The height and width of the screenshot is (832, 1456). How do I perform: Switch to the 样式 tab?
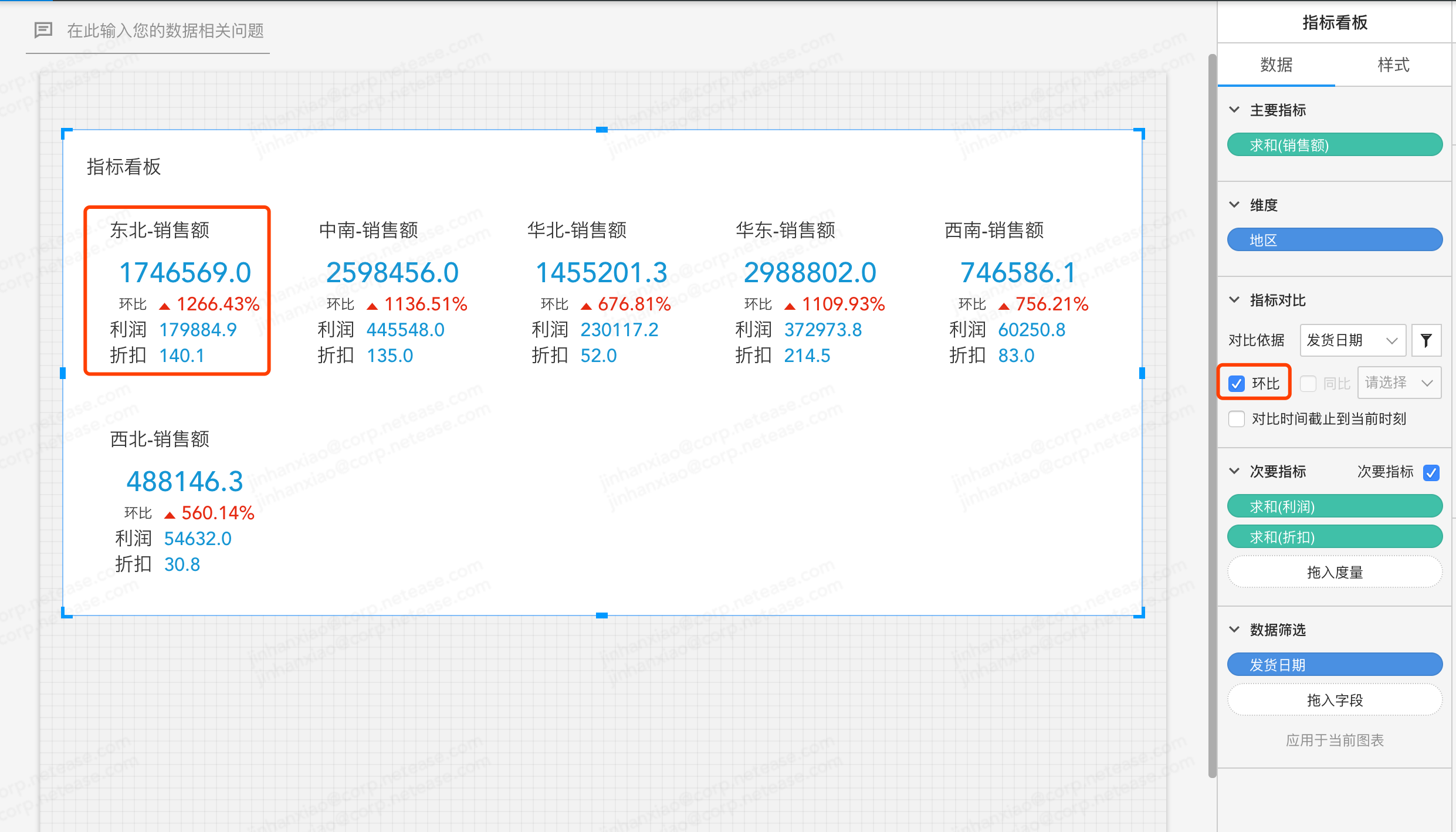tap(1393, 65)
